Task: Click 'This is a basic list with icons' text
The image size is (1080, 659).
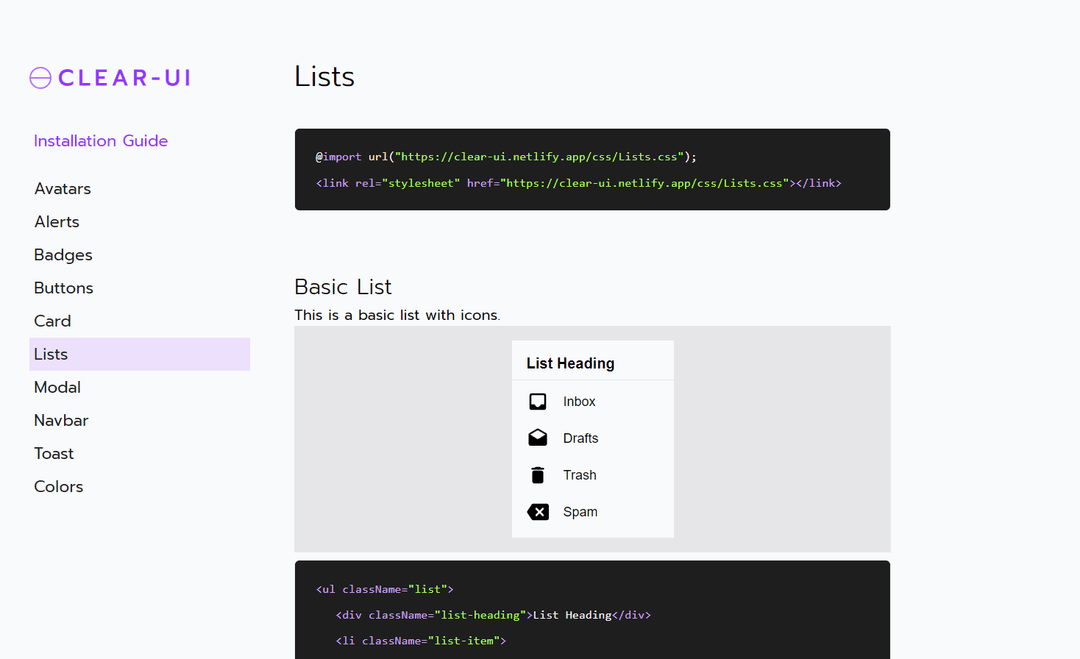Action: (x=397, y=315)
